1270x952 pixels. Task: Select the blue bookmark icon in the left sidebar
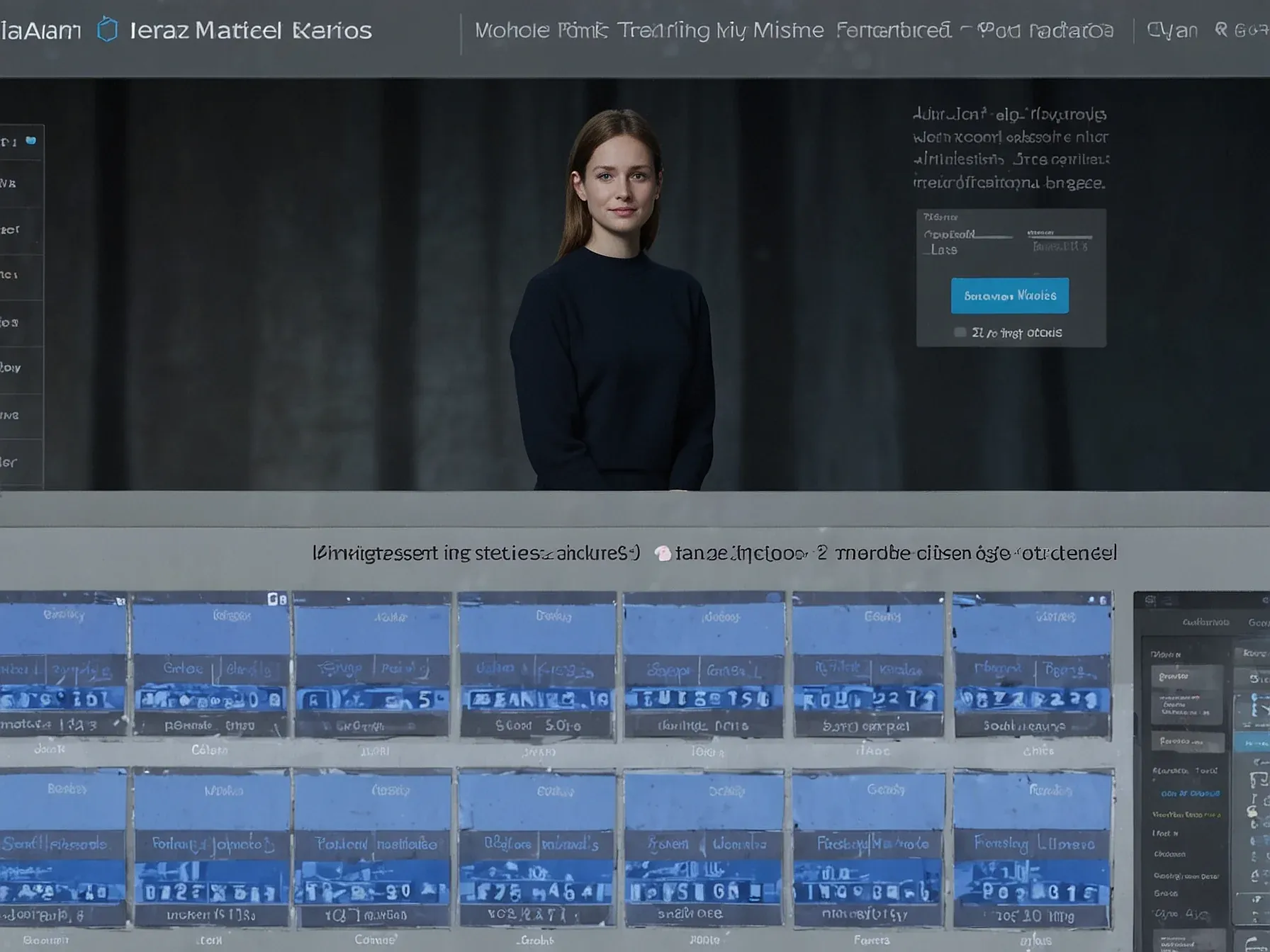tap(30, 141)
